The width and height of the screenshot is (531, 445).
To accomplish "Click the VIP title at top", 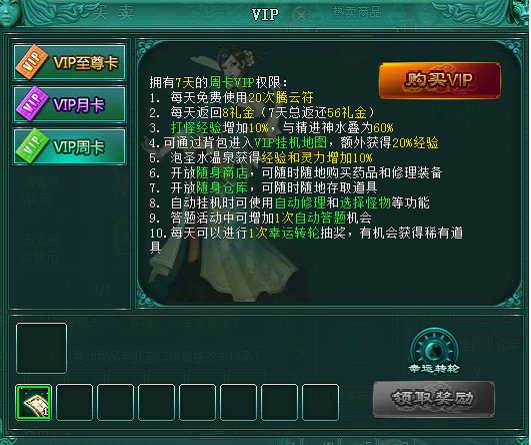I will 265,15.
